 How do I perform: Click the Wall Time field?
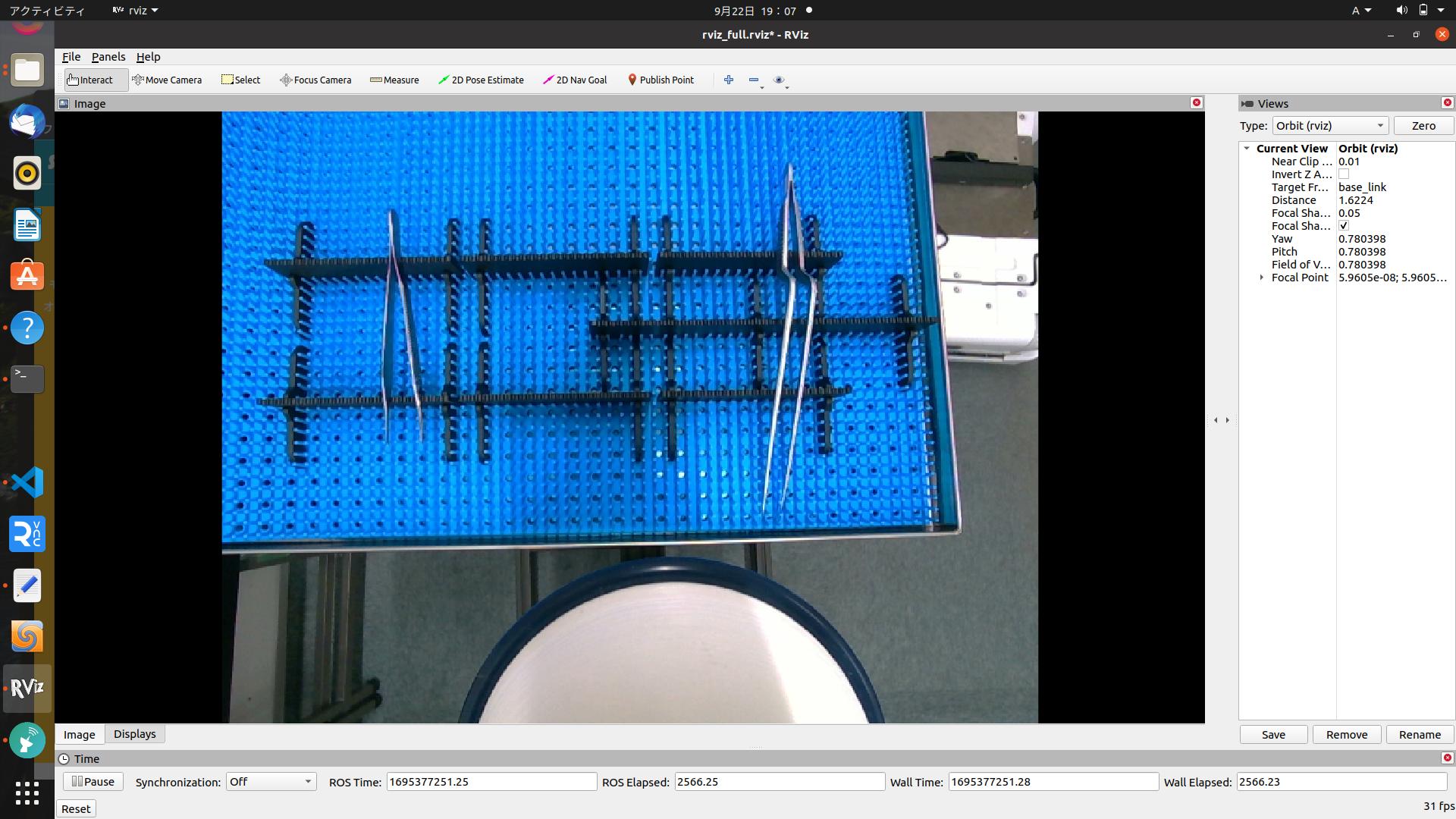pos(1053,782)
